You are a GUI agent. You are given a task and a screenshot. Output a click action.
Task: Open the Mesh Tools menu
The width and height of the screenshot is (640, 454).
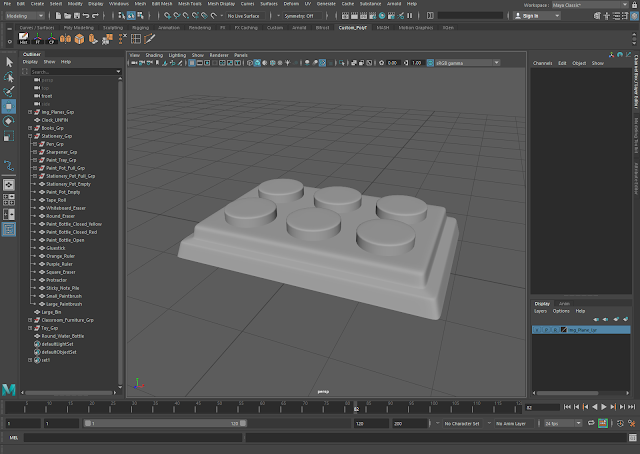pos(190,4)
